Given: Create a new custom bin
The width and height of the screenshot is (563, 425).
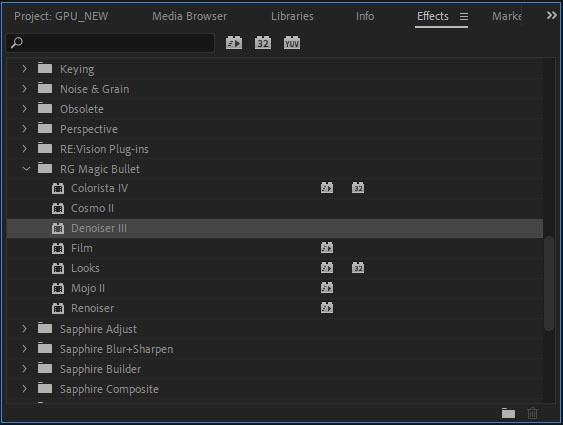Looking at the screenshot, I should pyautogui.click(x=508, y=413).
